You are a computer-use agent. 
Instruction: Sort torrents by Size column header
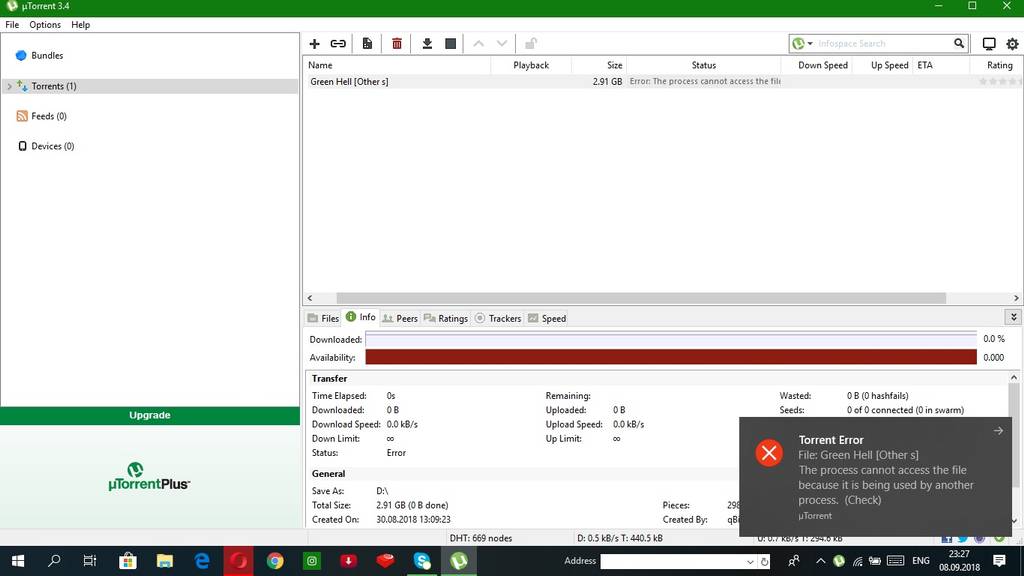(x=599, y=65)
